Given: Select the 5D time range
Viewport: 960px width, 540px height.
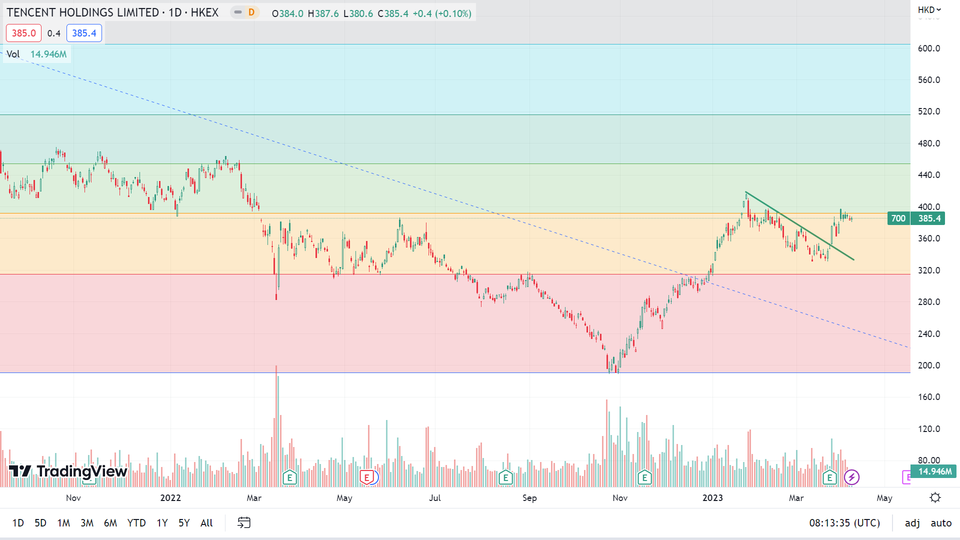Looking at the screenshot, I should tap(40, 523).
